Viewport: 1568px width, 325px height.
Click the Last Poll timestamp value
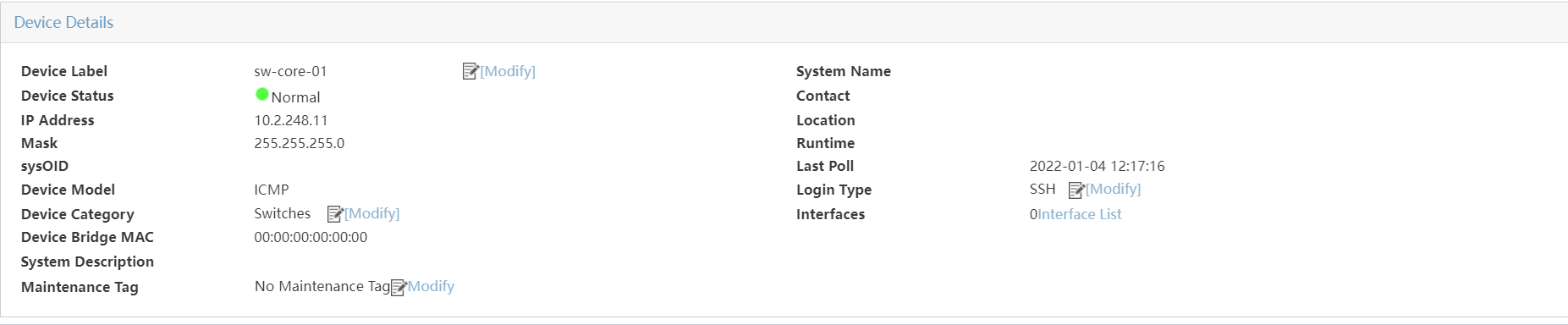(x=1097, y=166)
